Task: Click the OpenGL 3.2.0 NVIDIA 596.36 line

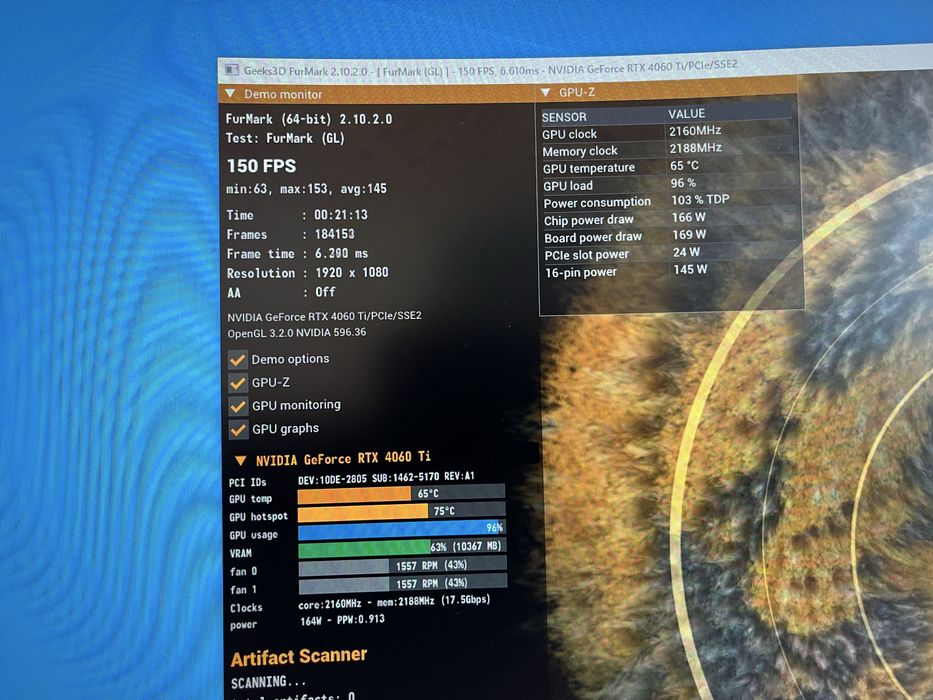Action: (297, 333)
